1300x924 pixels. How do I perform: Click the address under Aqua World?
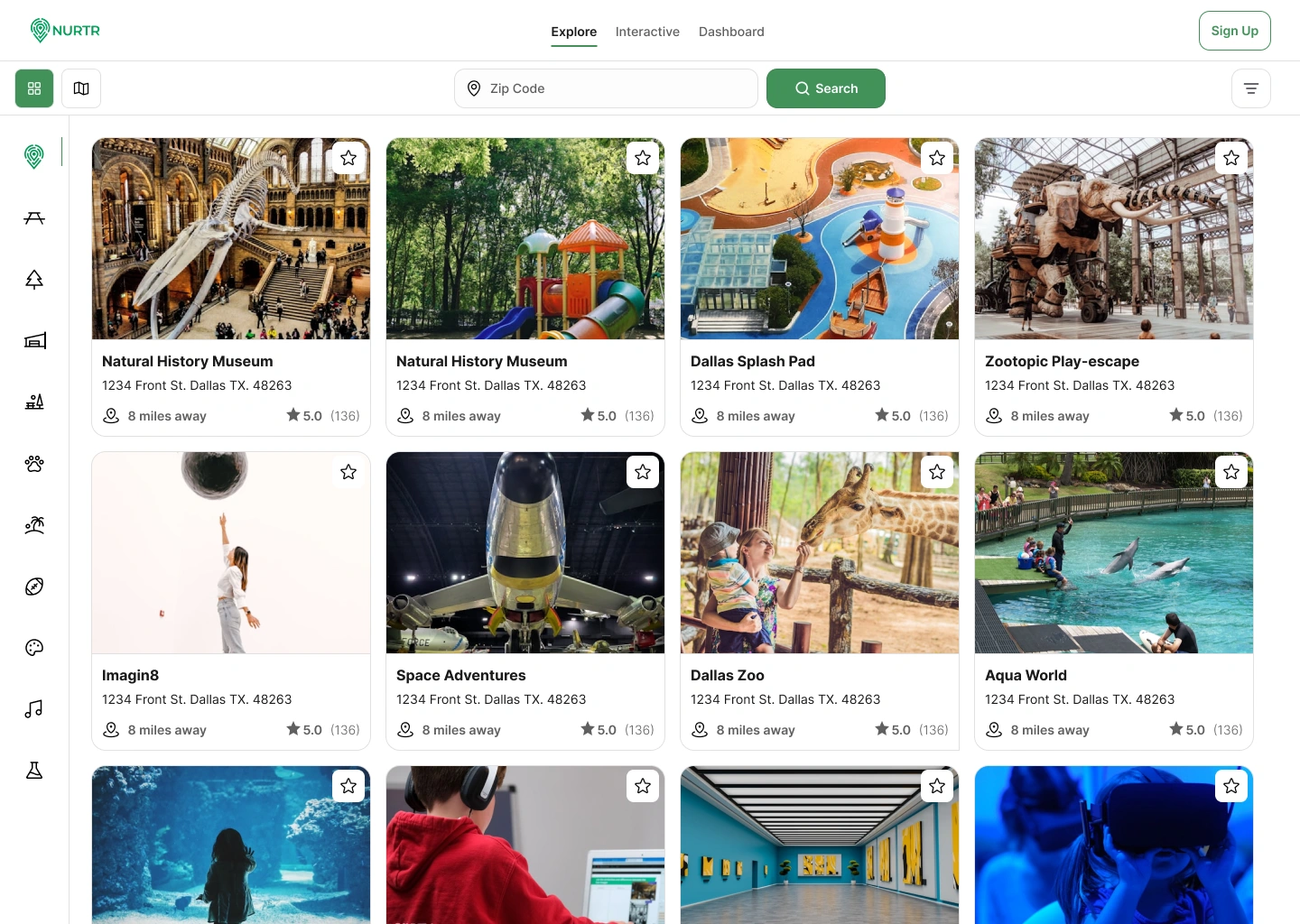click(1080, 699)
